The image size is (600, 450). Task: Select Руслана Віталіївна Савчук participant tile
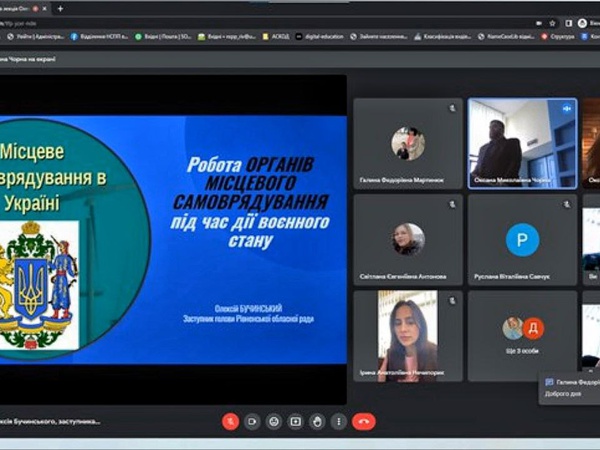pos(523,240)
